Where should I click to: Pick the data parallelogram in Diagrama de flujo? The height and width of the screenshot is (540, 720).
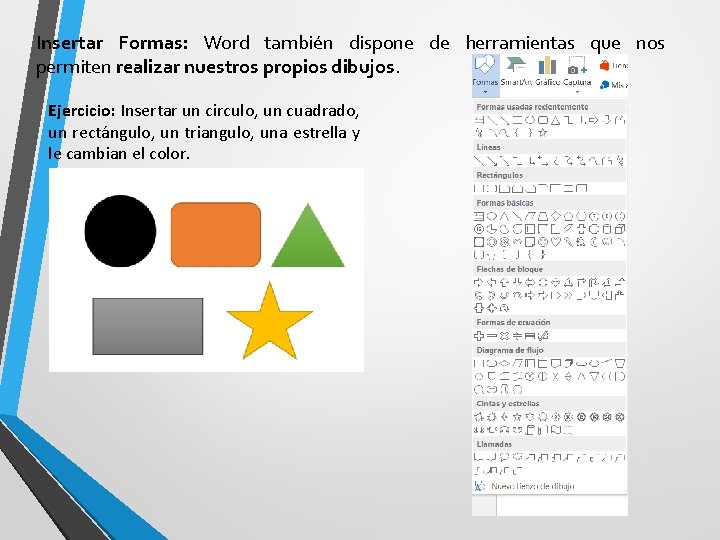click(518, 363)
